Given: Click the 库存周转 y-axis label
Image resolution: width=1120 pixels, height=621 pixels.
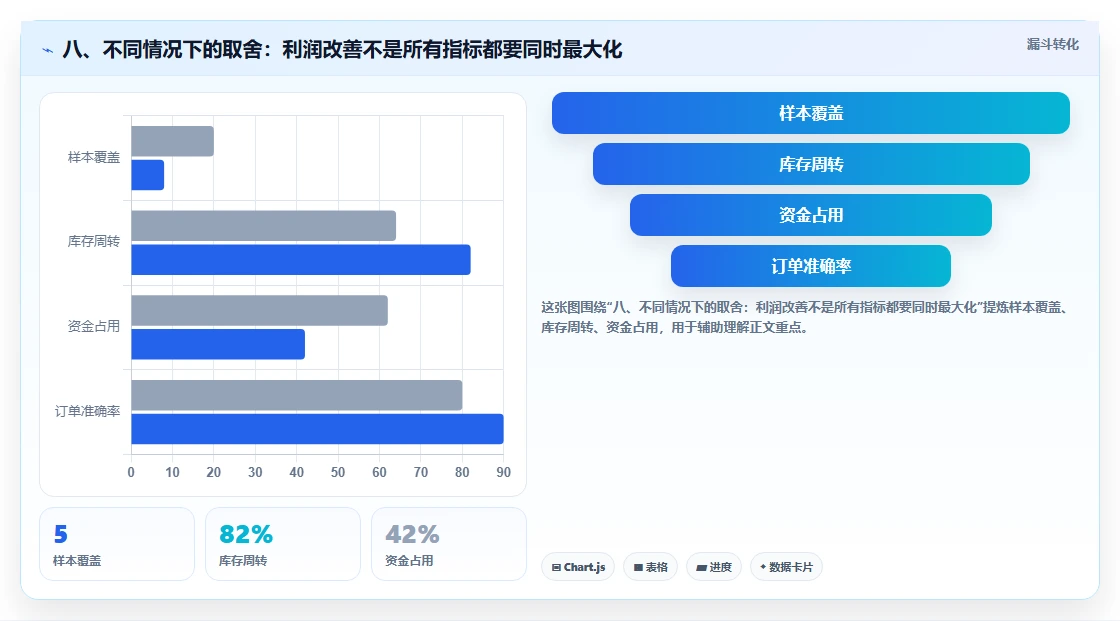Looking at the screenshot, I should [94, 242].
